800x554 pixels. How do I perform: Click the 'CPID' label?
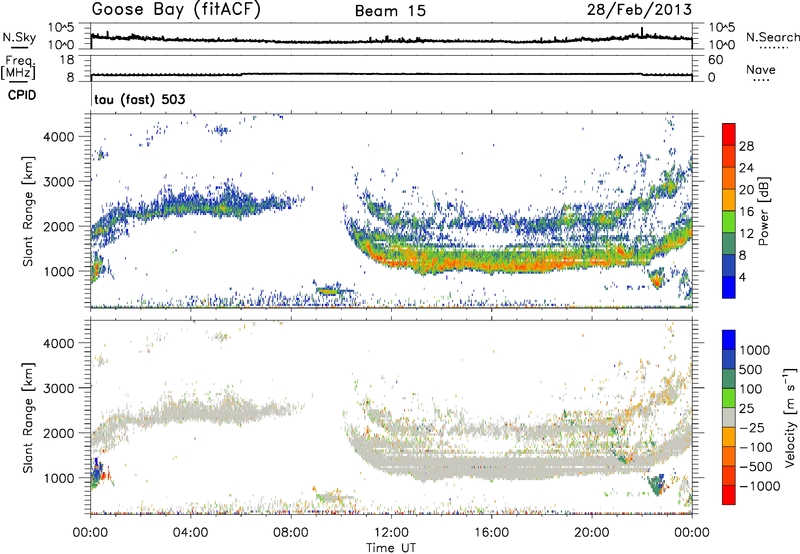(x=22, y=95)
